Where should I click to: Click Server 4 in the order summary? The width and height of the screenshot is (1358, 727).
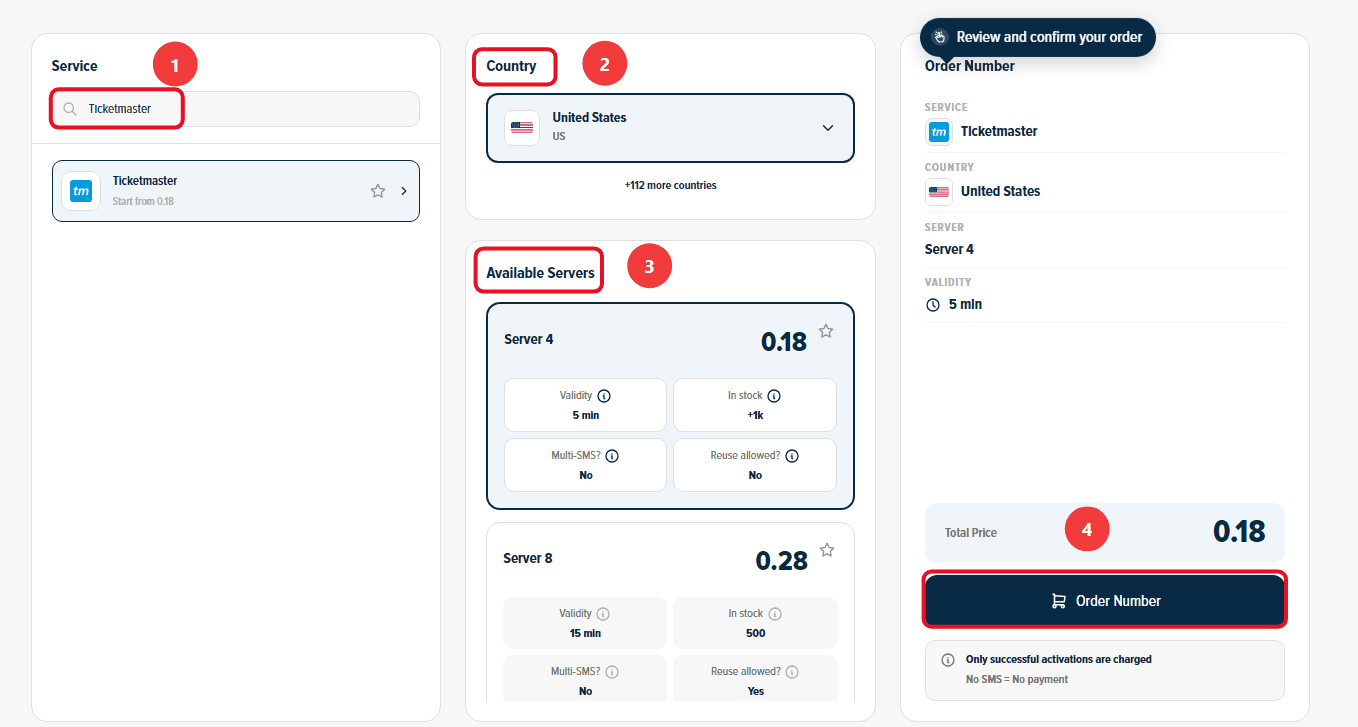[x=949, y=250]
